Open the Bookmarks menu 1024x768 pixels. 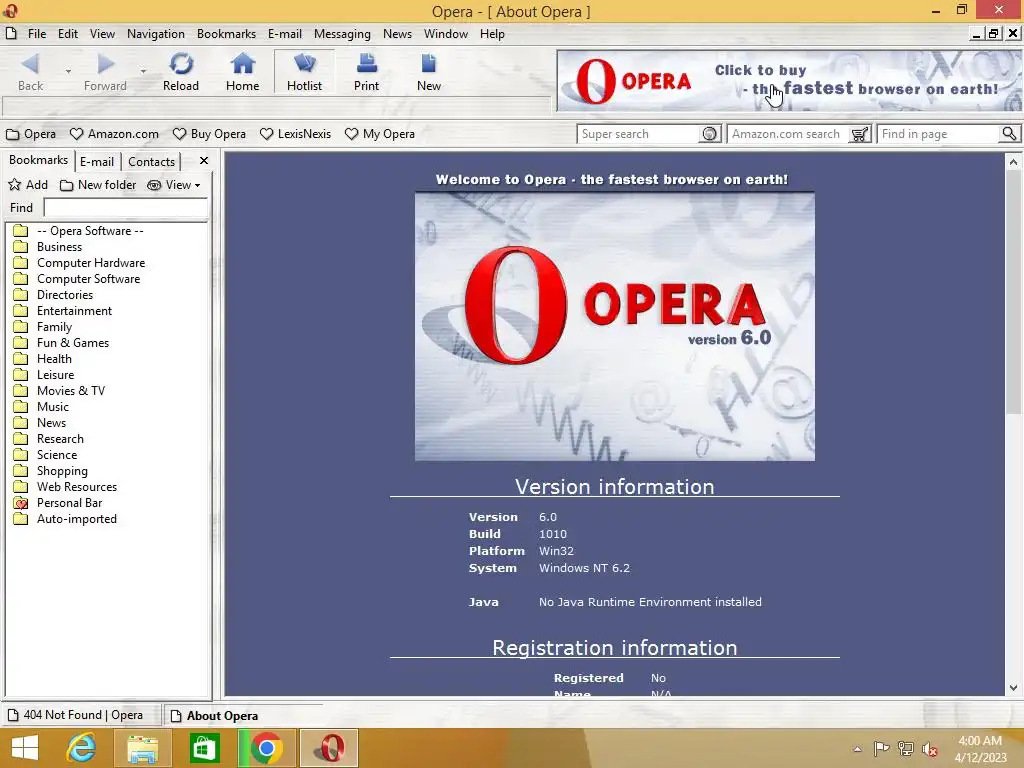pyautogui.click(x=226, y=34)
